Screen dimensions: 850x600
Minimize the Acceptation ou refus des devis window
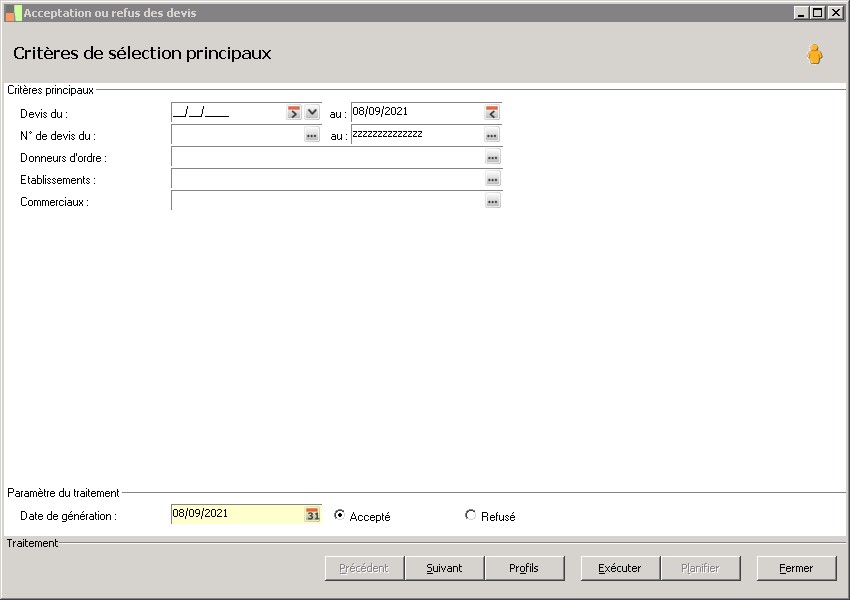click(801, 12)
